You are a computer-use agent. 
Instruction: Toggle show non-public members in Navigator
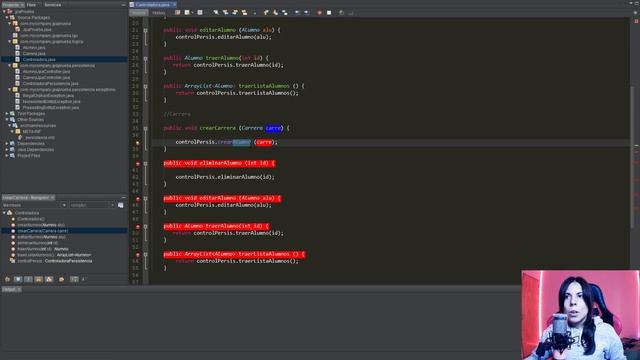click(38, 279)
